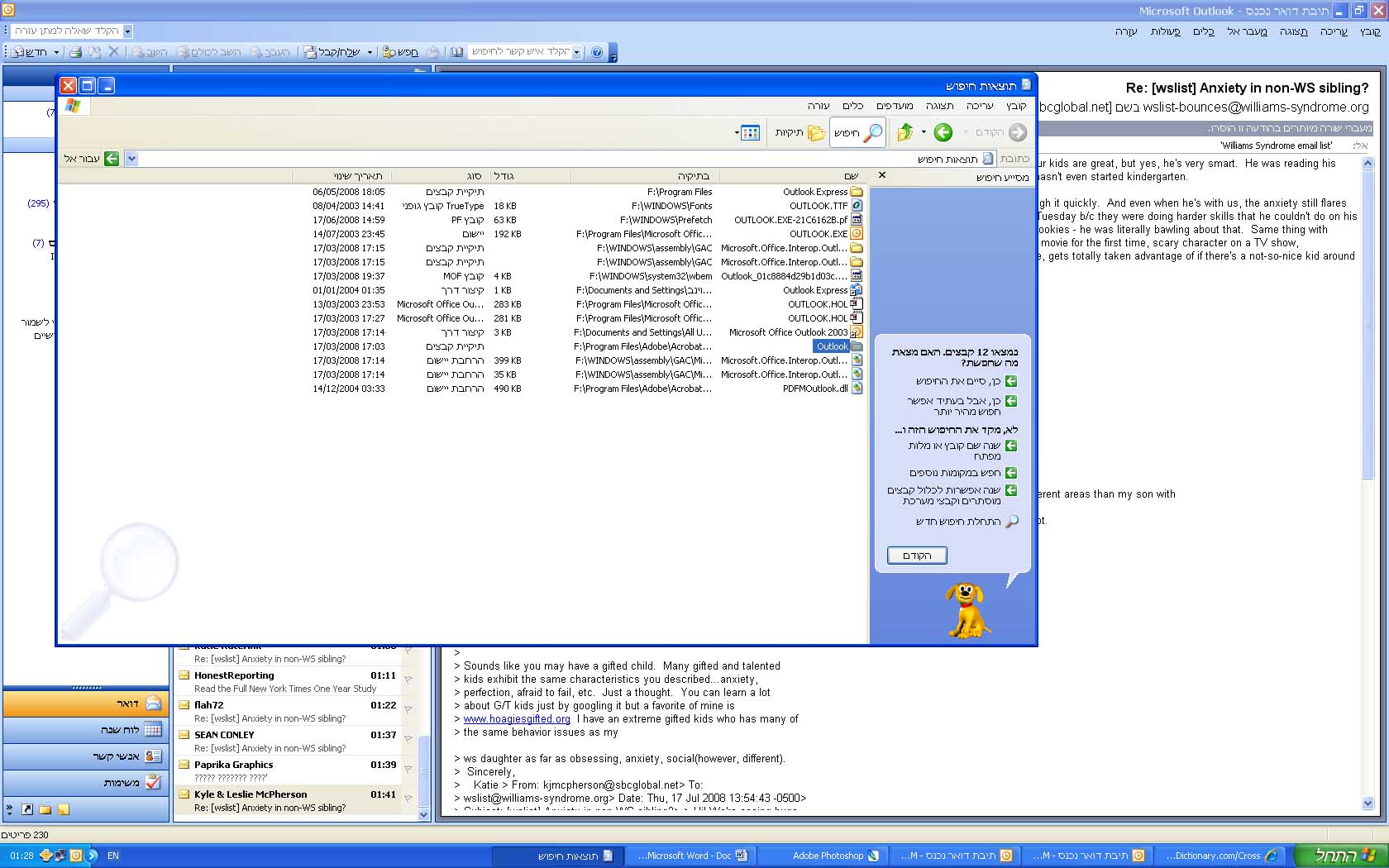Open the Help (עזרה) menu in search window
Image resolution: width=1389 pixels, height=868 pixels.
(x=819, y=106)
